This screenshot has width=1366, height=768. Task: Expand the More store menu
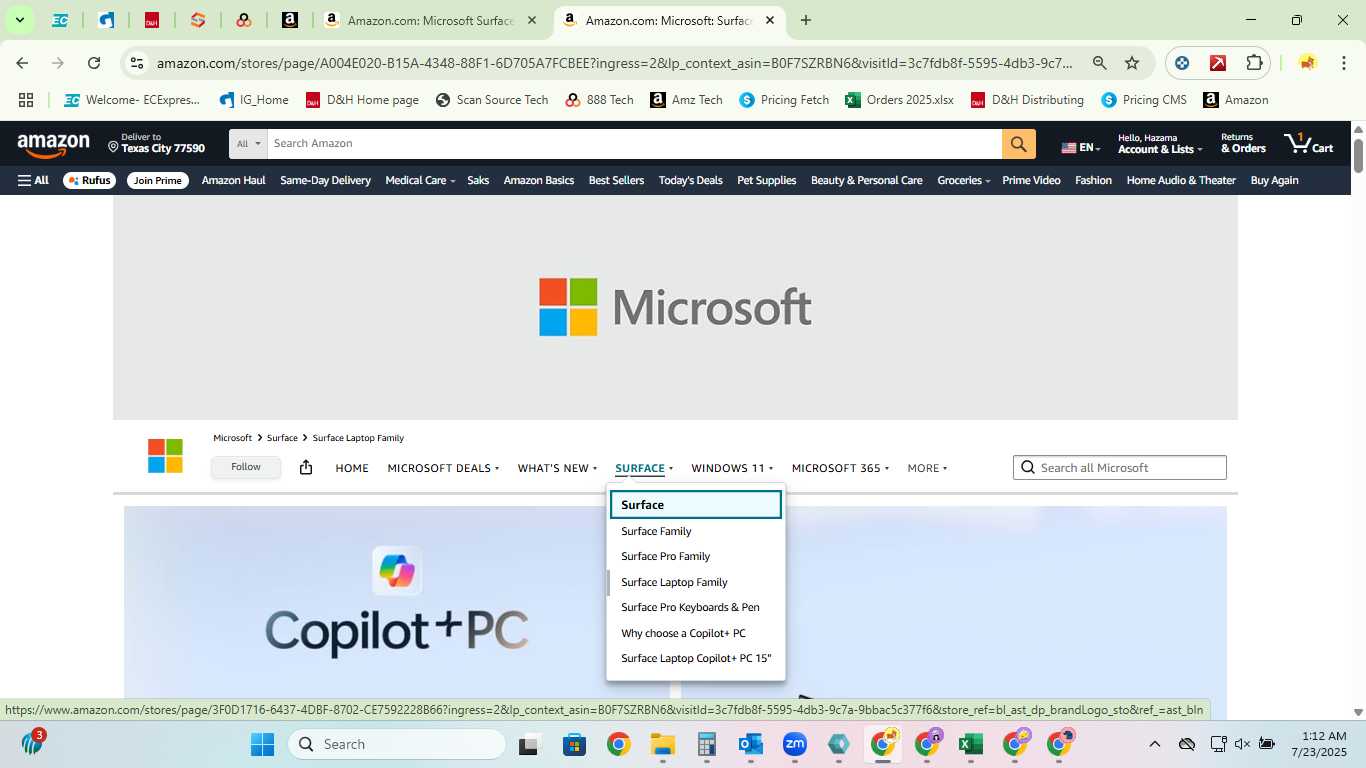(927, 468)
